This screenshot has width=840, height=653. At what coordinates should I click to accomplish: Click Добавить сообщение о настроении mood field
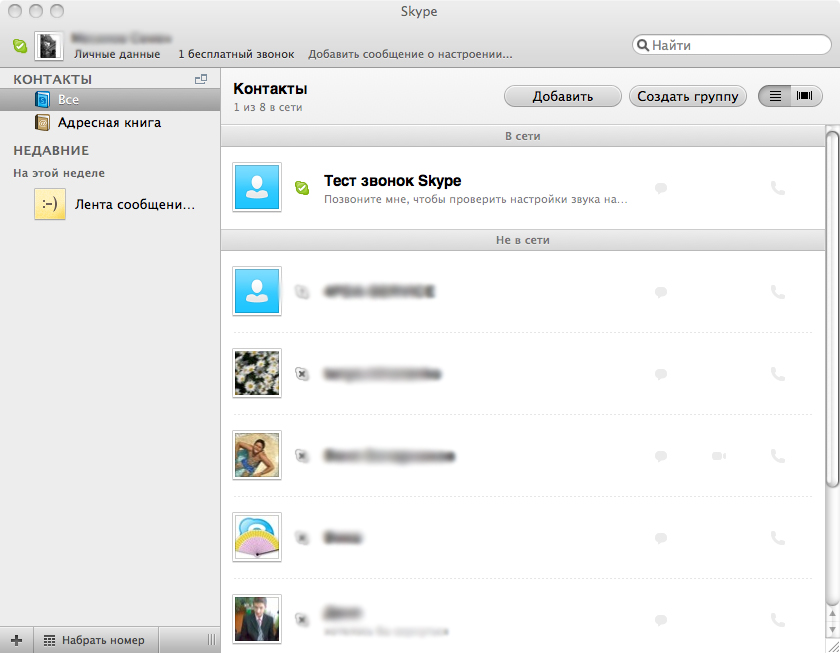point(410,54)
